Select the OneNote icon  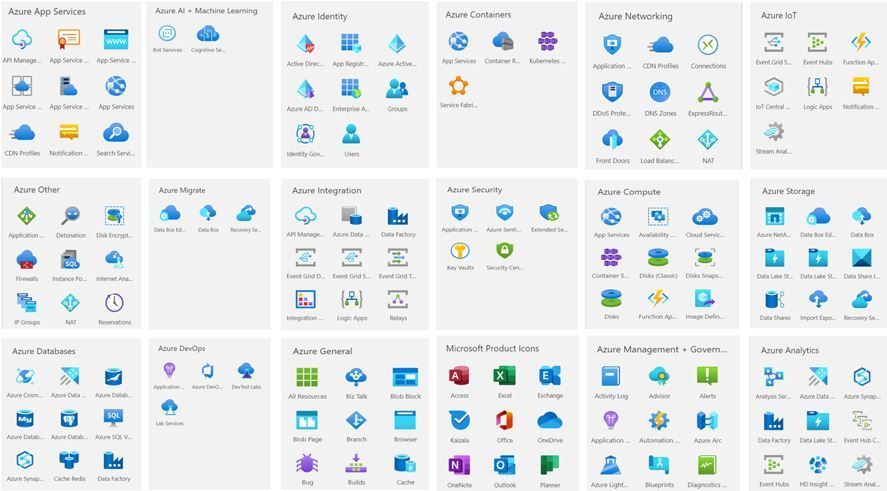pos(459,466)
